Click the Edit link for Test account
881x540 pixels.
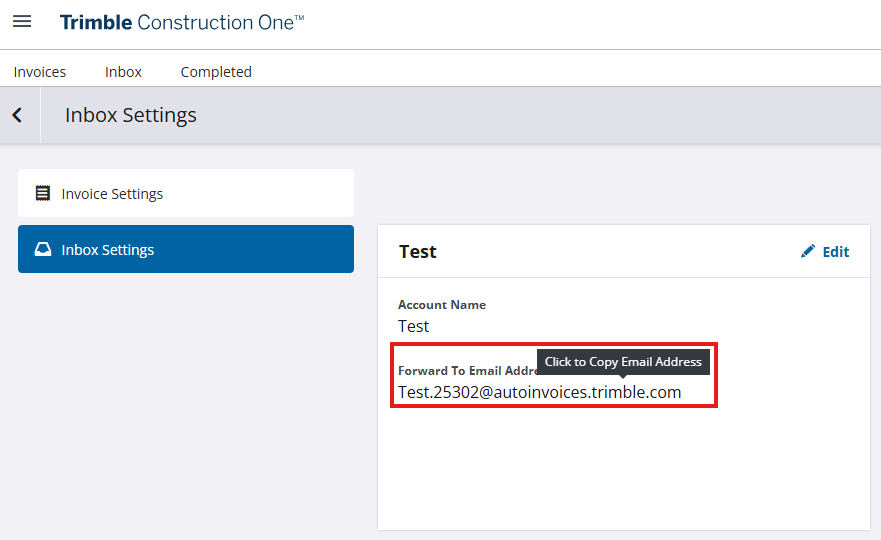point(825,252)
